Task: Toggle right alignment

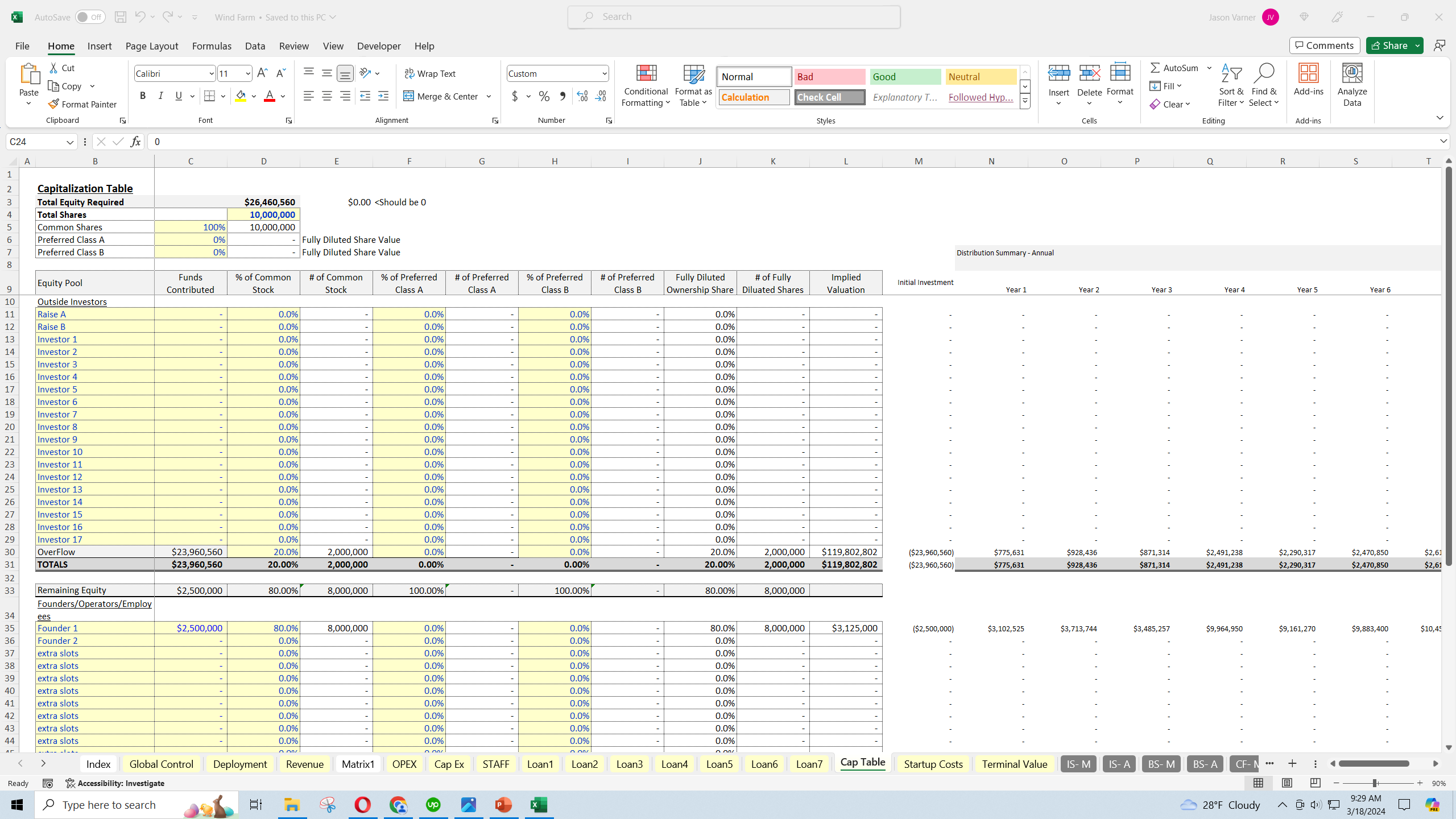Action: pos(345,96)
